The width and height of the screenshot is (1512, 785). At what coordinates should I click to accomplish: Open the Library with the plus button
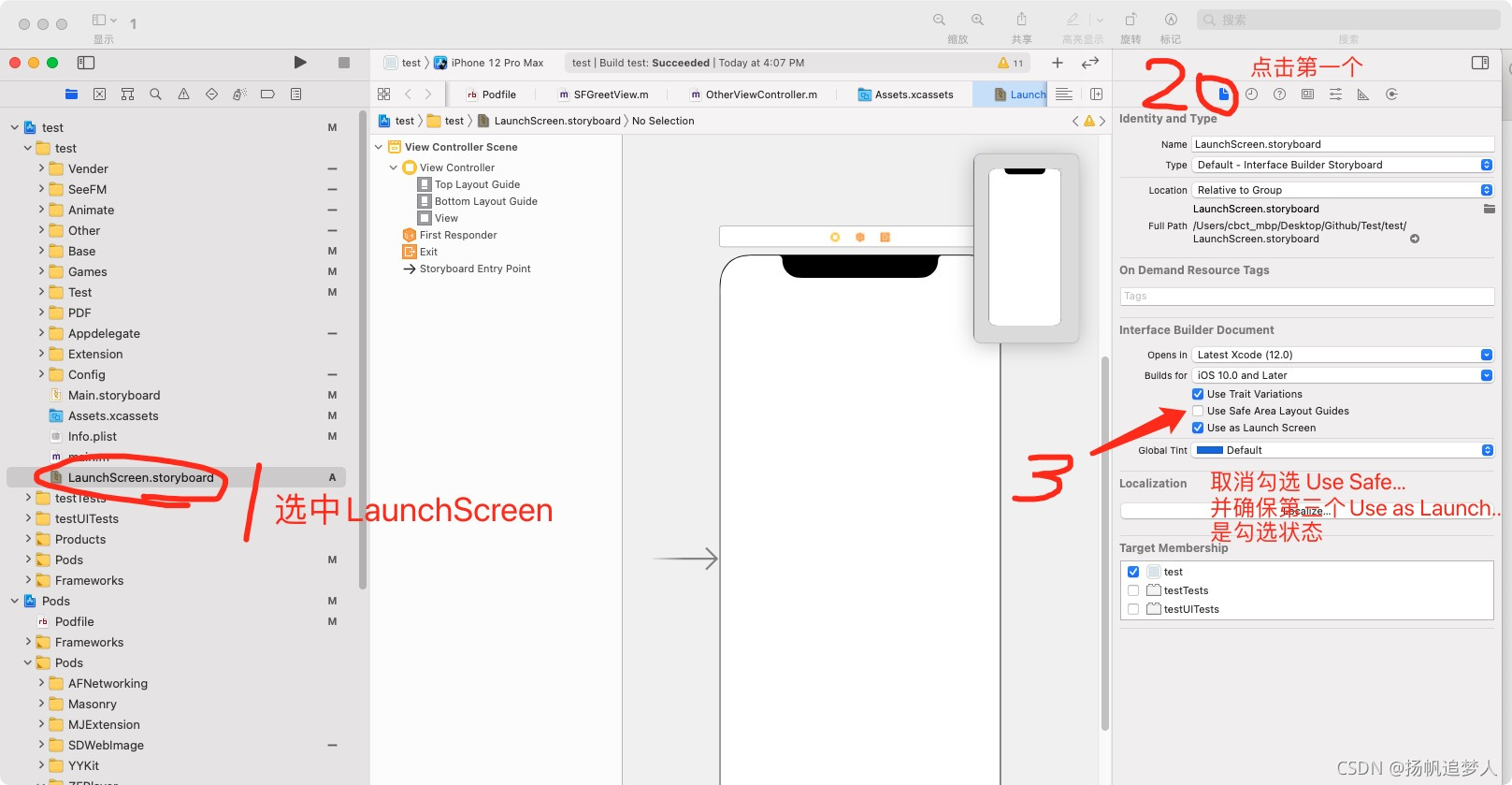(1058, 63)
